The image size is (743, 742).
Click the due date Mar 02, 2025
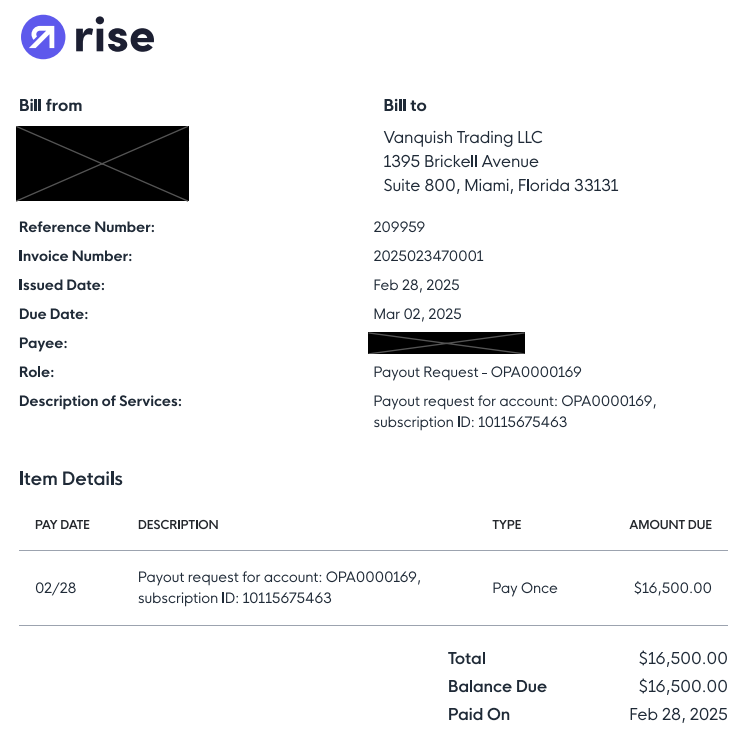tap(417, 314)
